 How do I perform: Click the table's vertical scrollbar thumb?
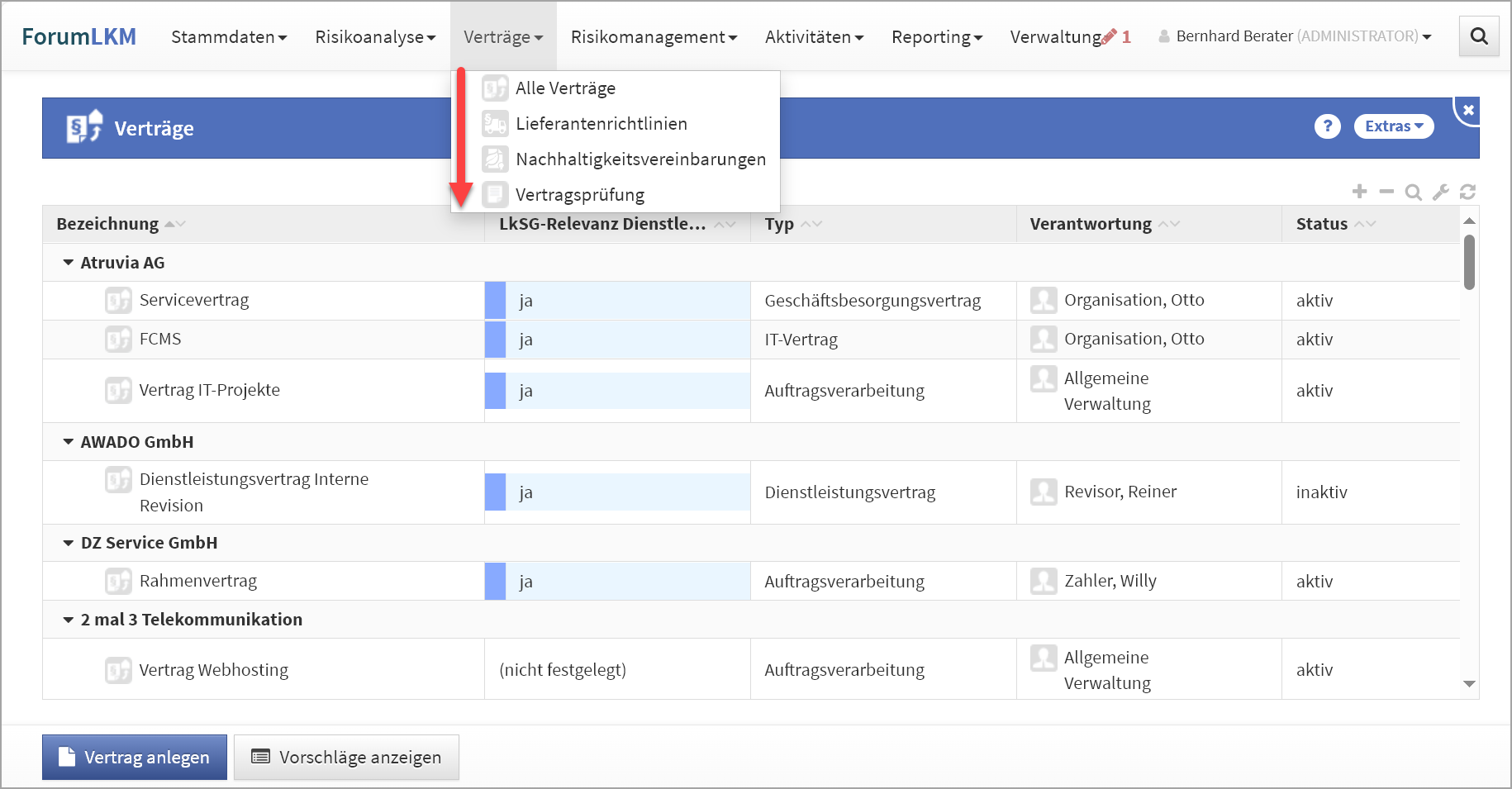(x=1468, y=263)
